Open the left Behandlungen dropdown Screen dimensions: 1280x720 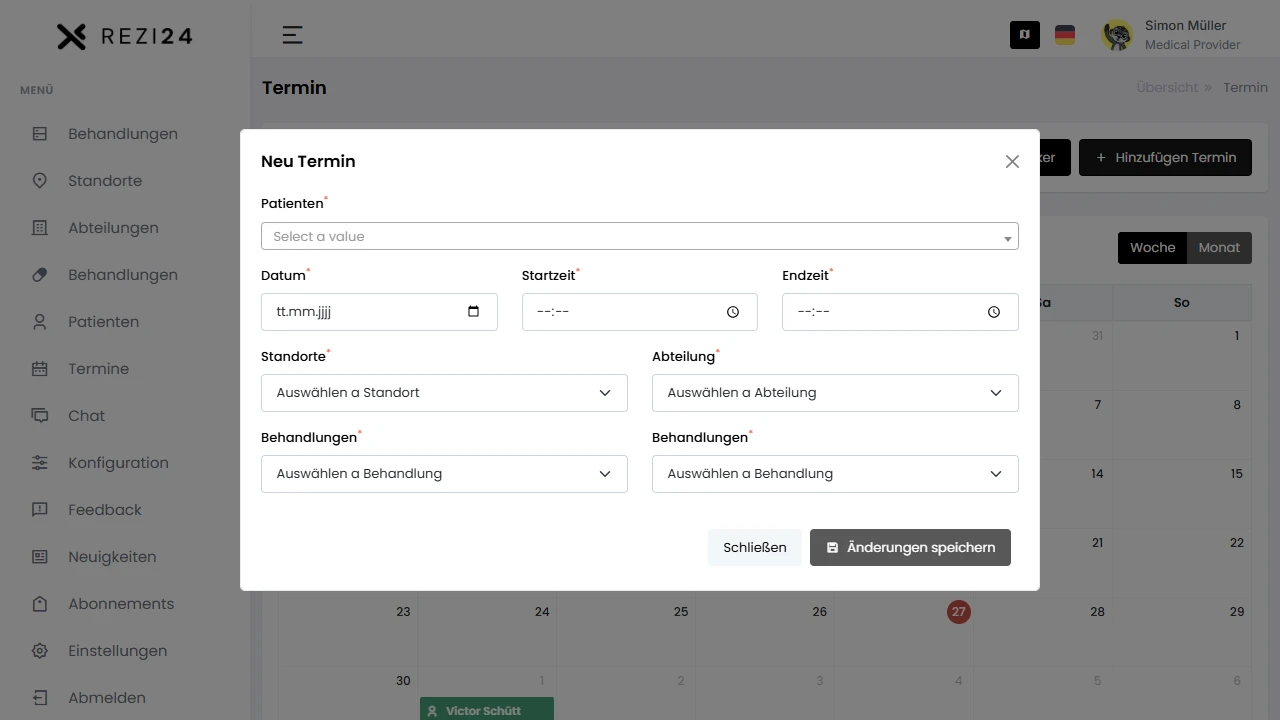click(444, 474)
